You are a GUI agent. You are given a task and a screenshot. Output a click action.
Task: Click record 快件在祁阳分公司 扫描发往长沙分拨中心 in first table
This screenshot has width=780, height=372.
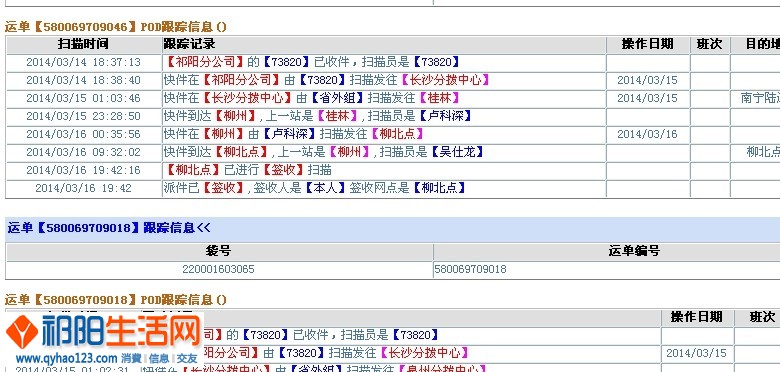tap(327, 80)
